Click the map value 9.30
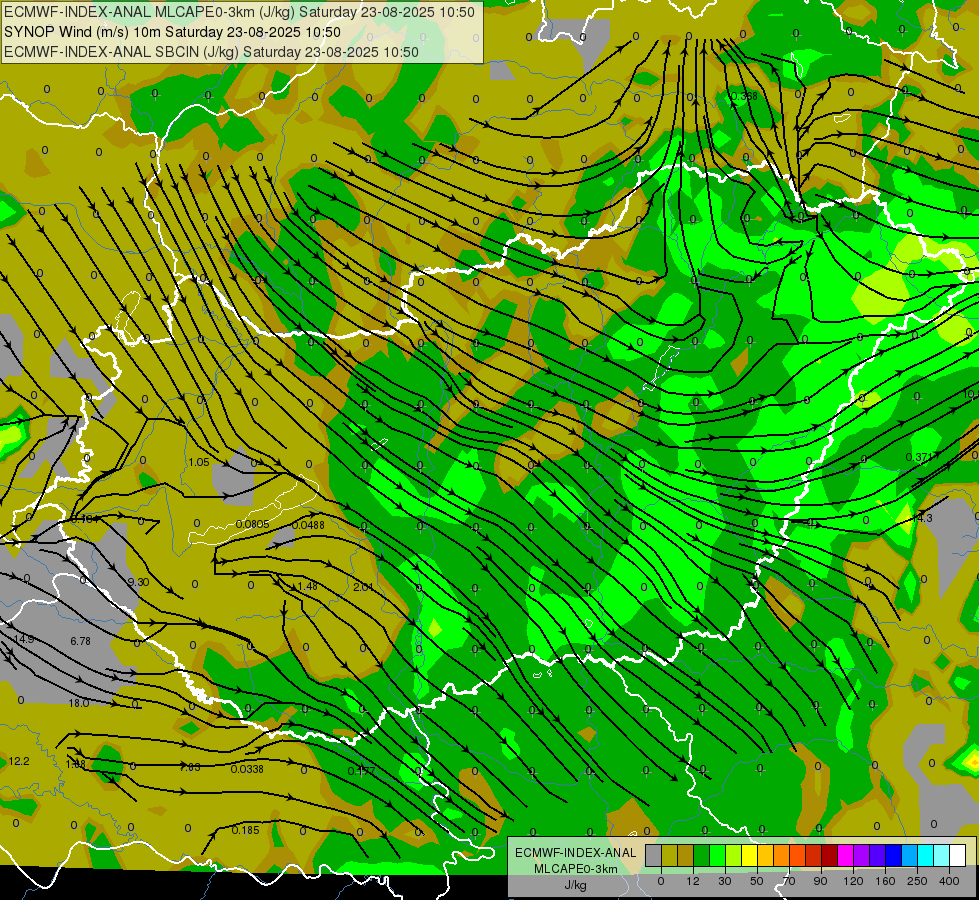The height and width of the screenshot is (900, 979). pyautogui.click(x=138, y=582)
